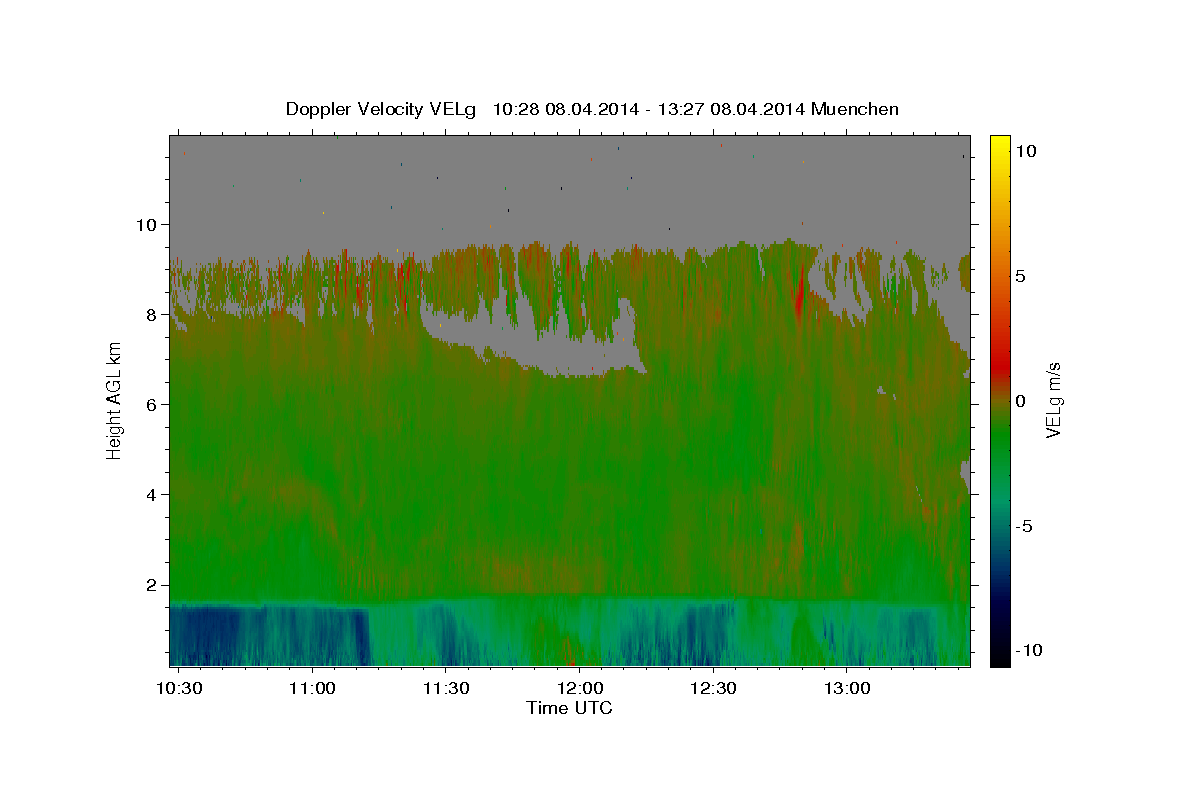Click the colorbar tick label '-10'
This screenshot has height=800, width=1200.
[x=1027, y=651]
